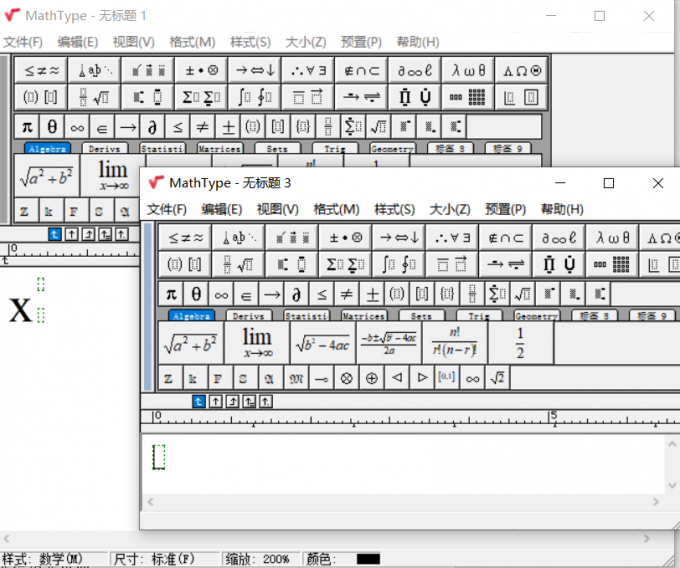This screenshot has width=680, height=568.
Task: Open fraction and radical templates in front window
Action: (239, 264)
